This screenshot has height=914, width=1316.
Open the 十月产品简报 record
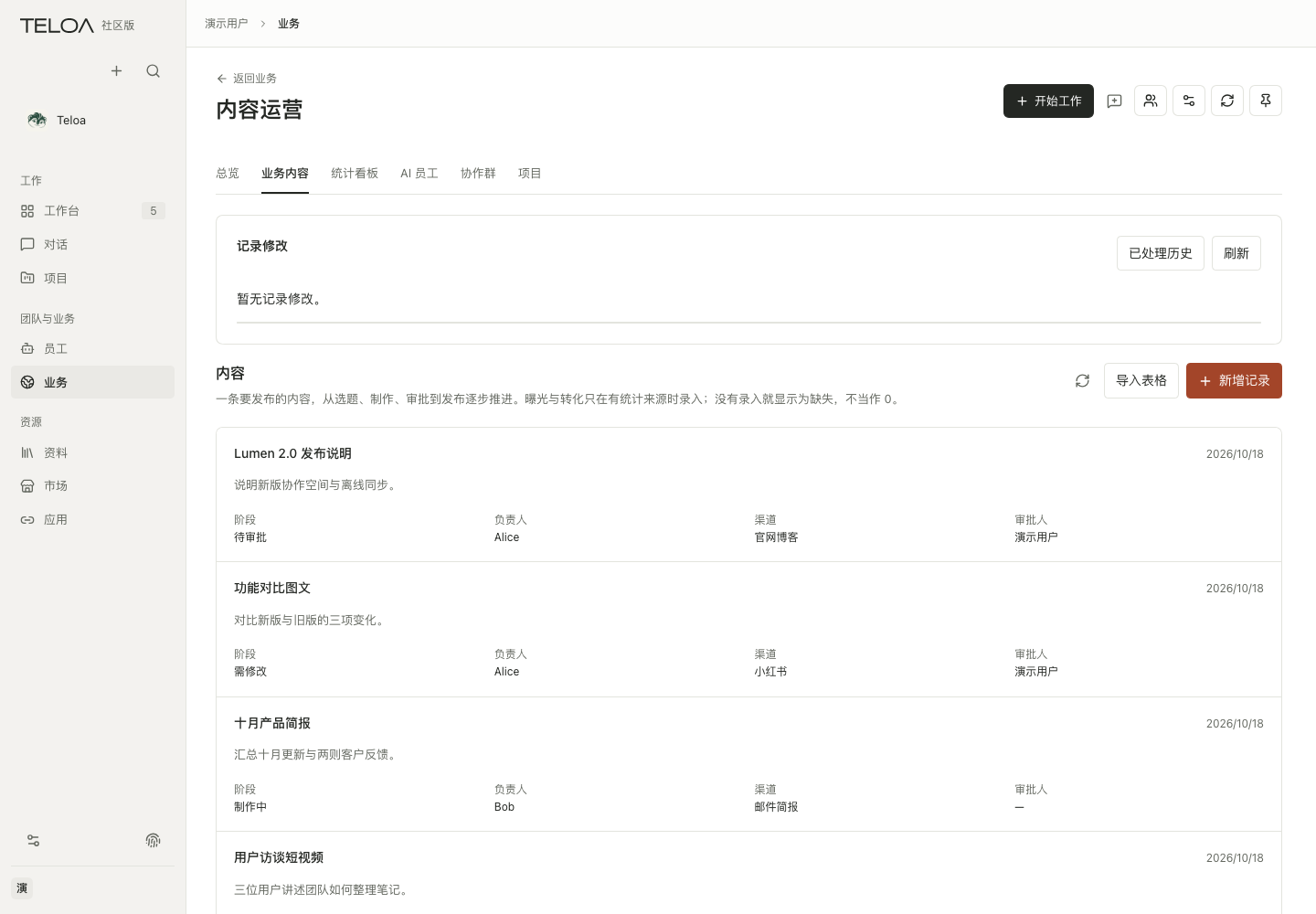coord(748,764)
